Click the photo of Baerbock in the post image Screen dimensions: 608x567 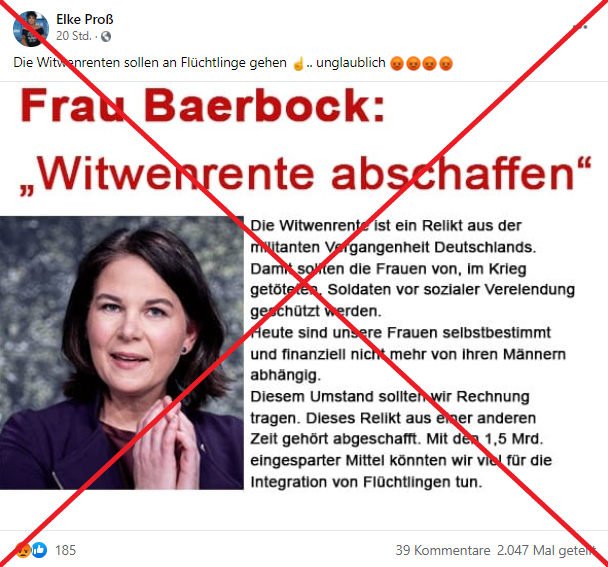coord(122,353)
